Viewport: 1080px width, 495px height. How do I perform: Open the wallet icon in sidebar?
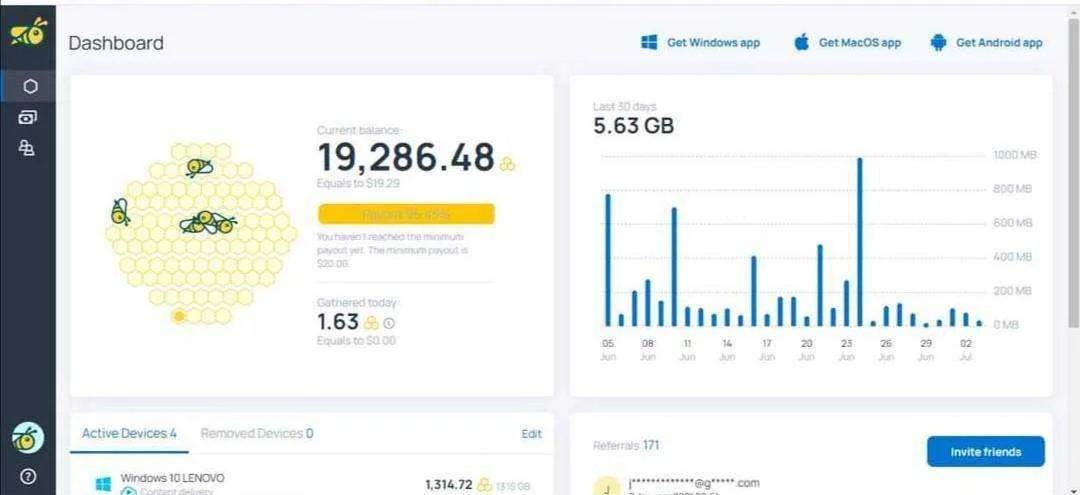coord(28,118)
